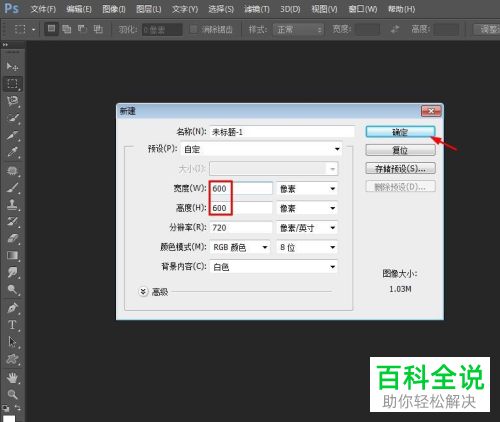Open the Window menu
The image size is (500, 422).
pos(363,9)
